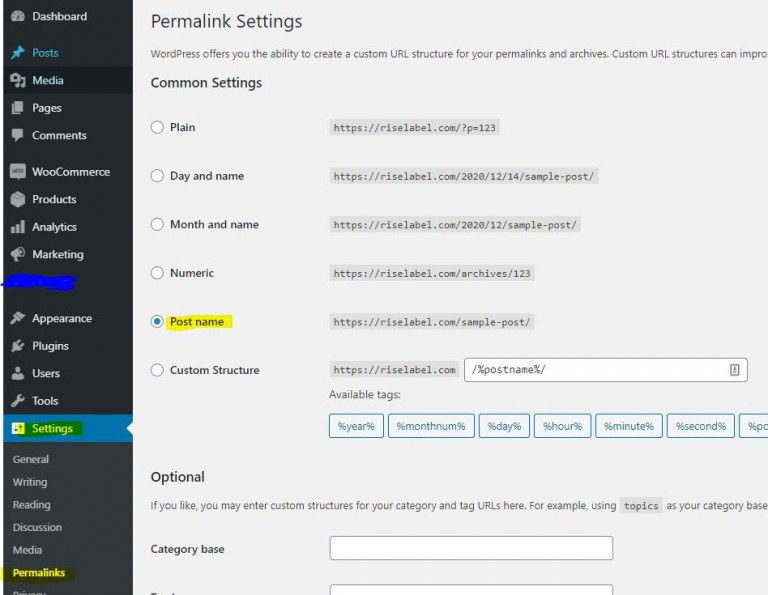The width and height of the screenshot is (768, 595).
Task: Click the Dashboard gauge icon
Action: pos(18,16)
